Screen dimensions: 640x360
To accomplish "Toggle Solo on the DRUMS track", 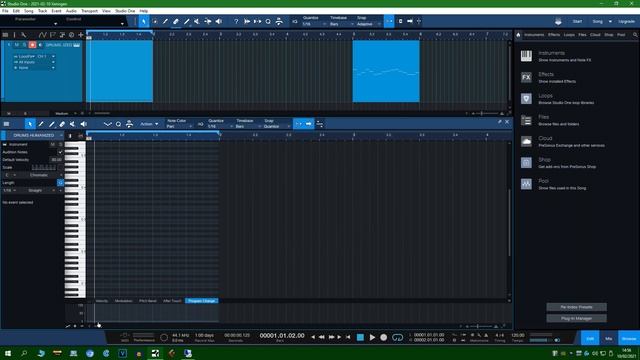I will click(x=24, y=44).
